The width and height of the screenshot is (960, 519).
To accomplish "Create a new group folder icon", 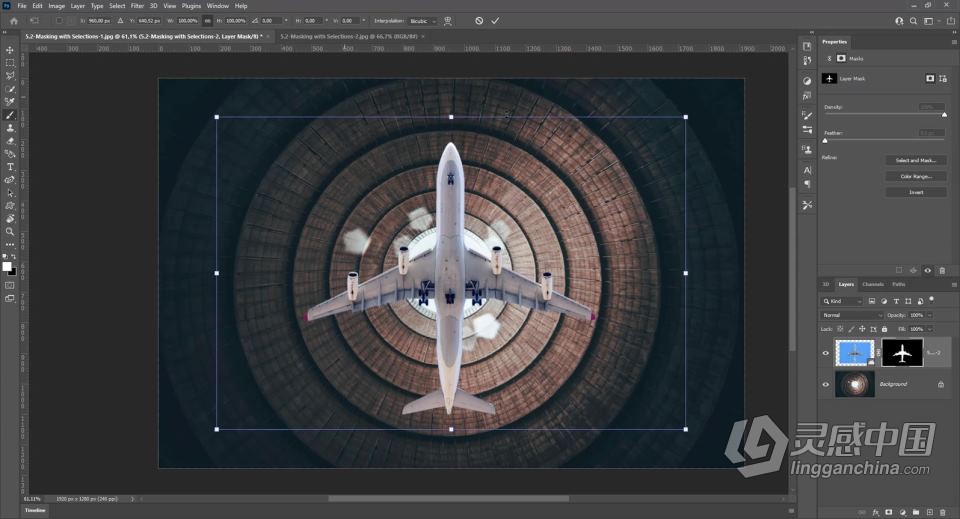I will click(916, 512).
